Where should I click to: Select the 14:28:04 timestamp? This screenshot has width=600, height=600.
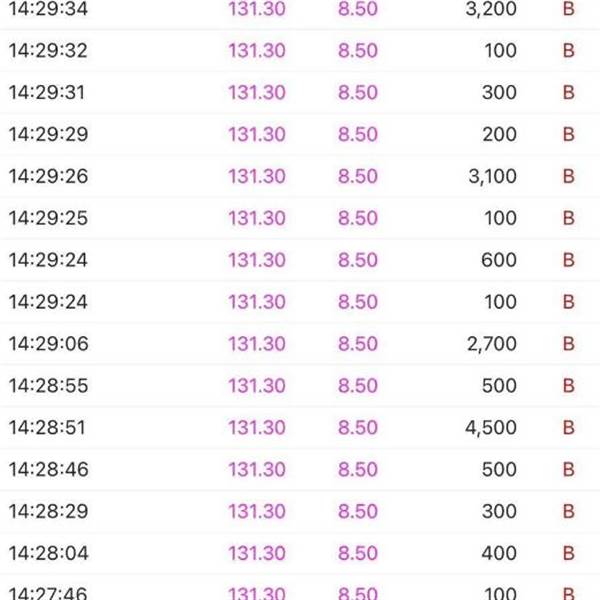(x=48, y=555)
